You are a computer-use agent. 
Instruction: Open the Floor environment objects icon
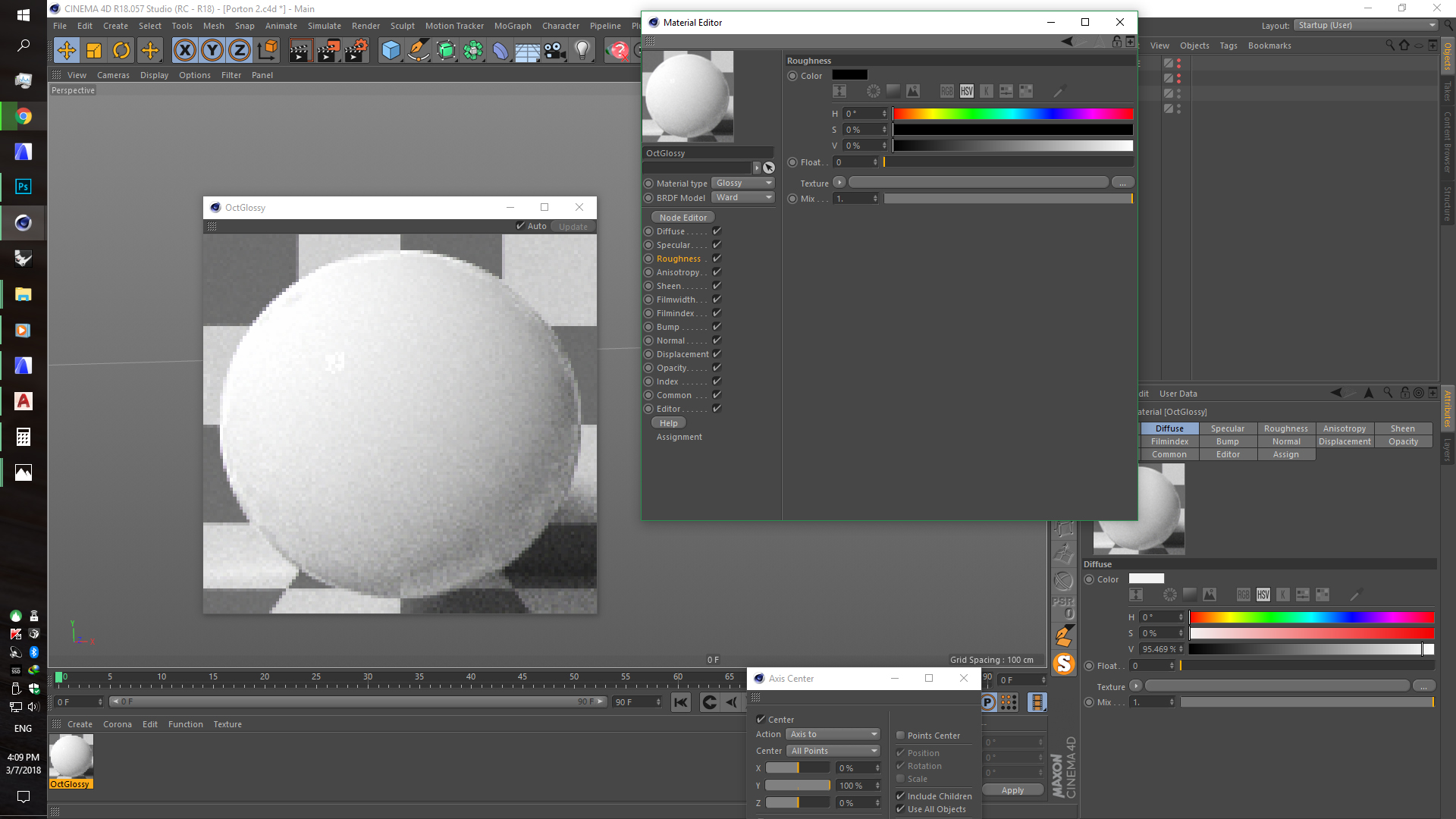click(x=527, y=51)
